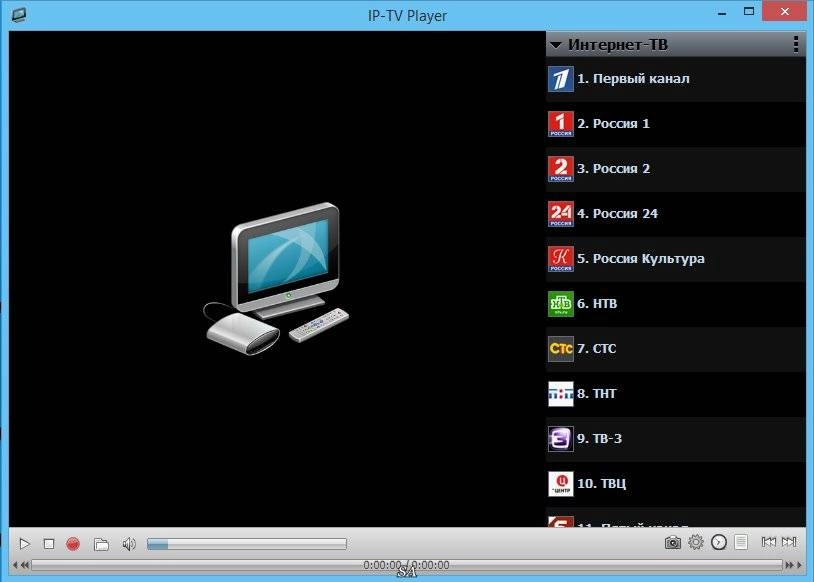Screen dimensions: 814x582
Task: Select channel 9. ТВ-3
Action: tap(675, 439)
